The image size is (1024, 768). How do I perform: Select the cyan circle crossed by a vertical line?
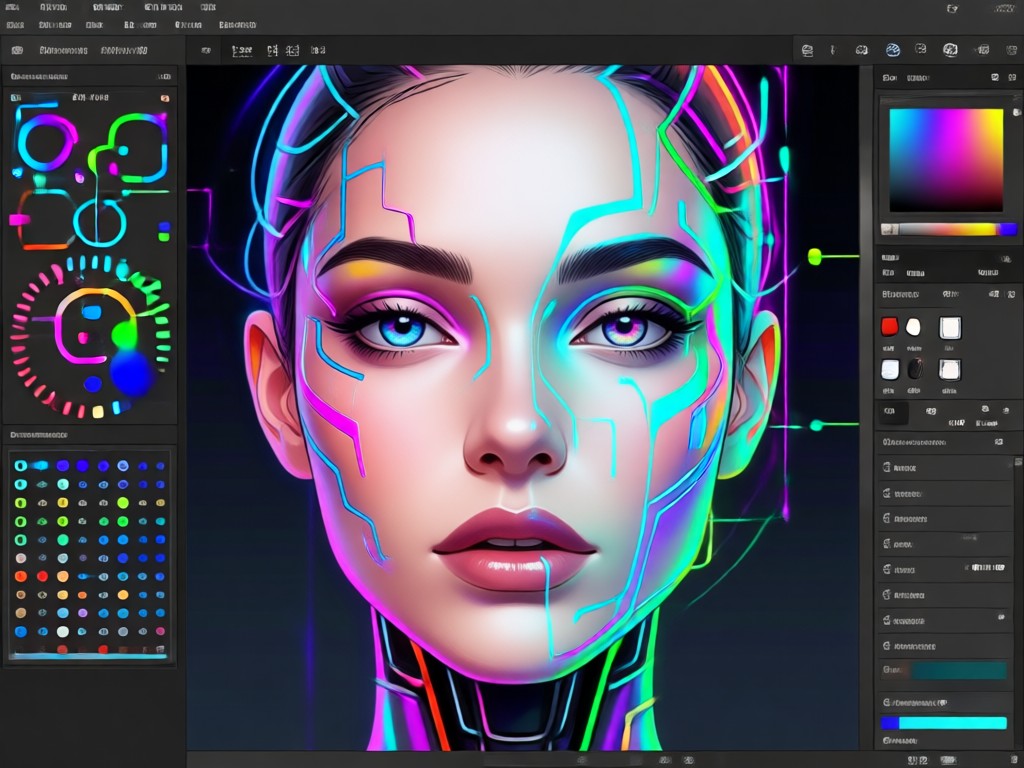[x=99, y=222]
